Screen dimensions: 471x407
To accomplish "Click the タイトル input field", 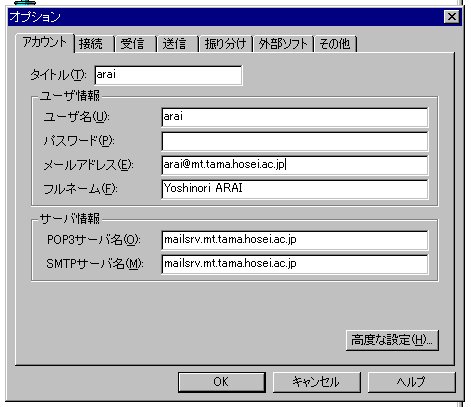I will pyautogui.click(x=168, y=75).
